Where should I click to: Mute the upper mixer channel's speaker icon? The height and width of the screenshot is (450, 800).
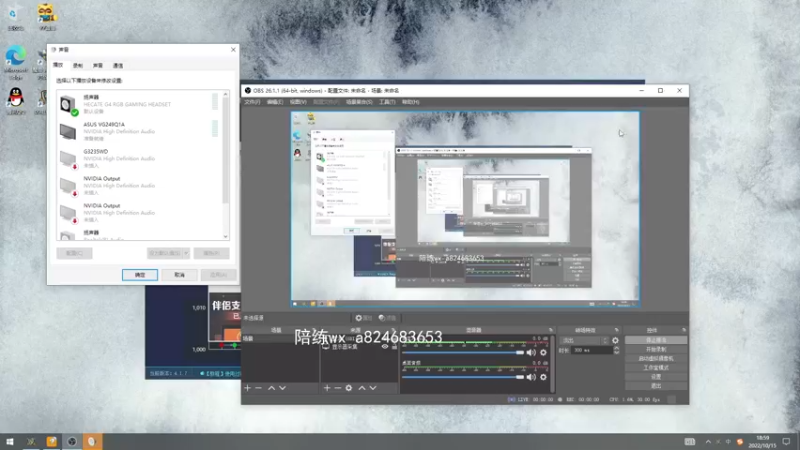pyautogui.click(x=531, y=353)
